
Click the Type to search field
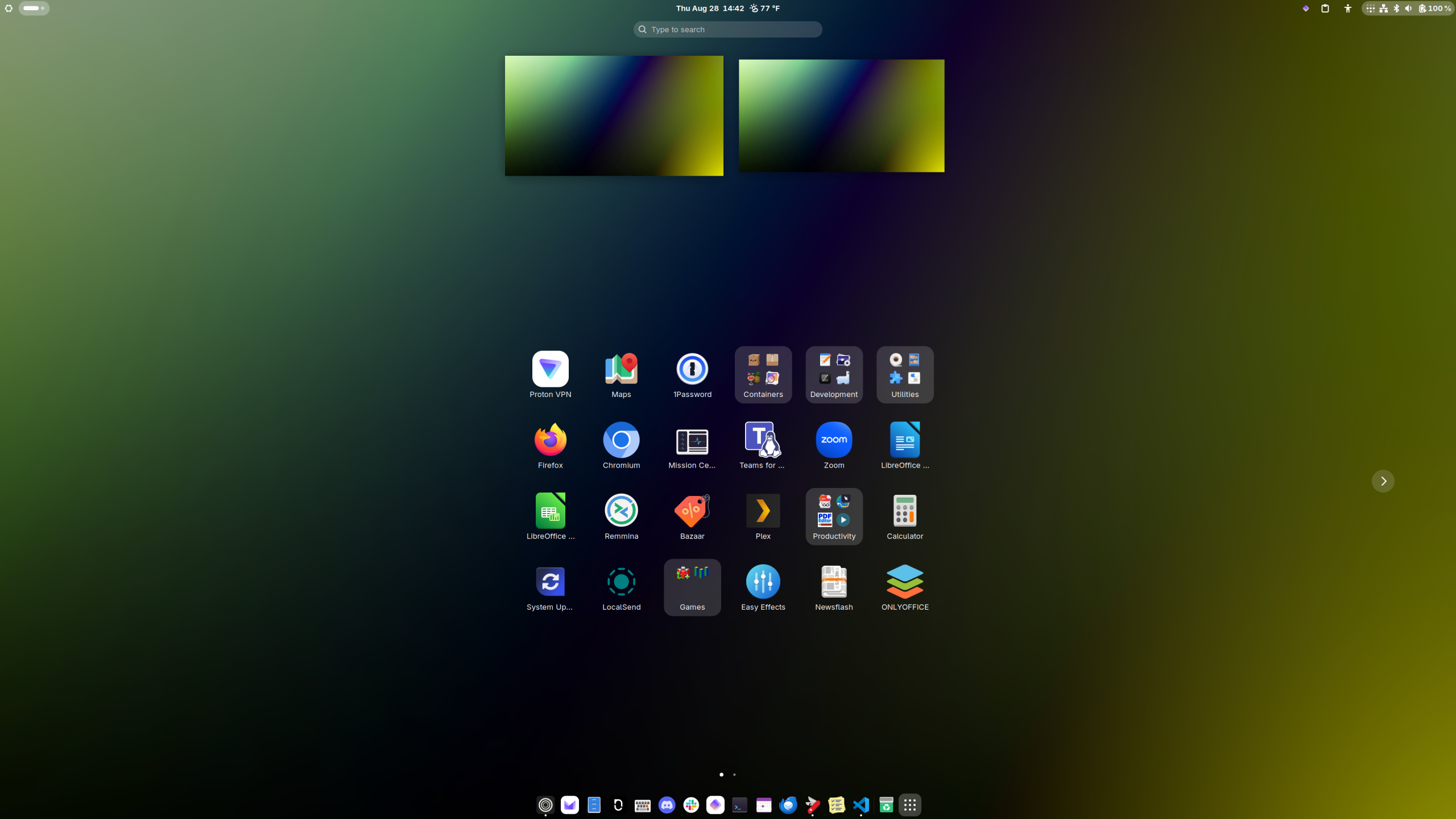click(727, 30)
